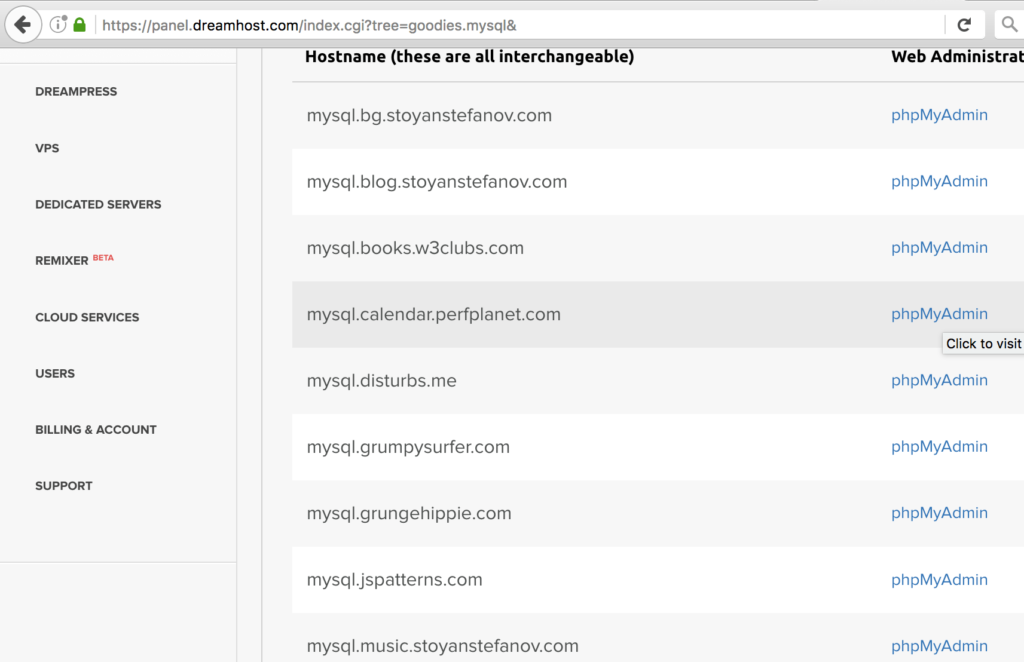Open the Support sidebar section
The height and width of the screenshot is (662, 1024).
click(x=63, y=486)
